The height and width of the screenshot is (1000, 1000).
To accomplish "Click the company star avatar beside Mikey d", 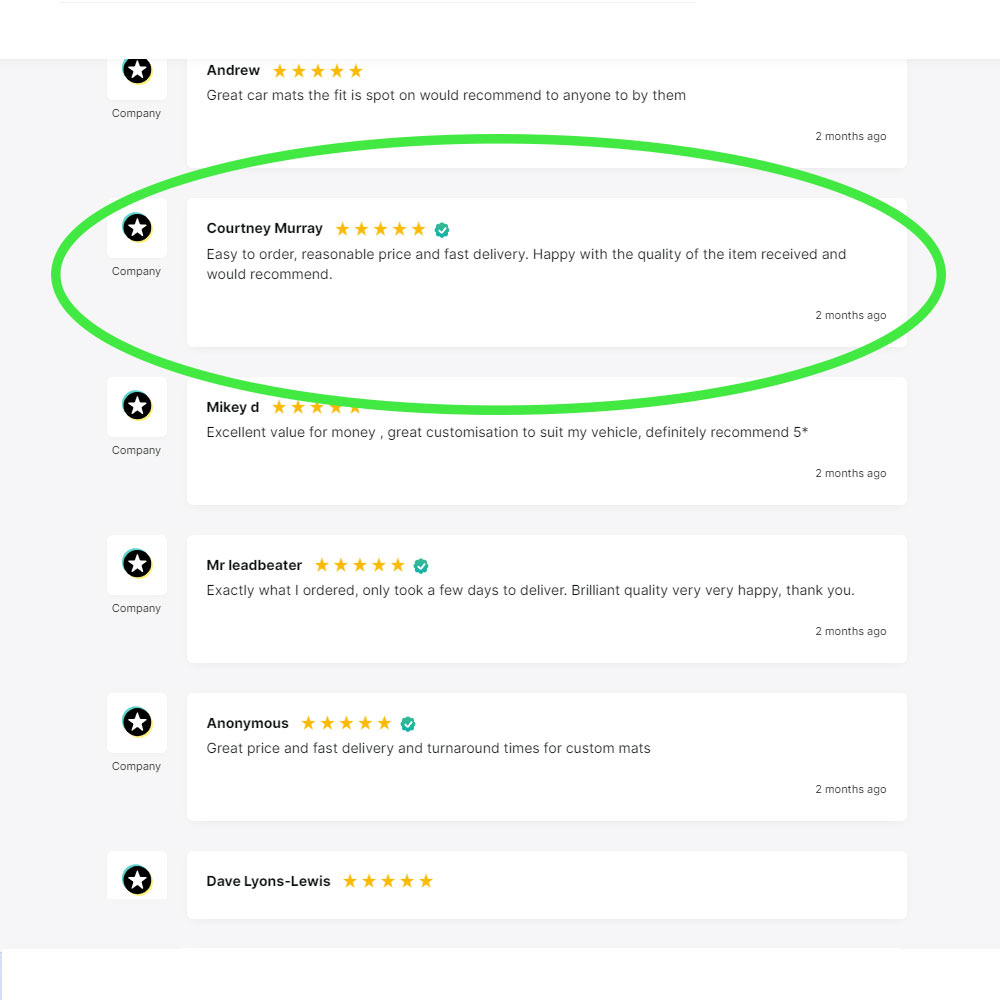I will coord(137,406).
